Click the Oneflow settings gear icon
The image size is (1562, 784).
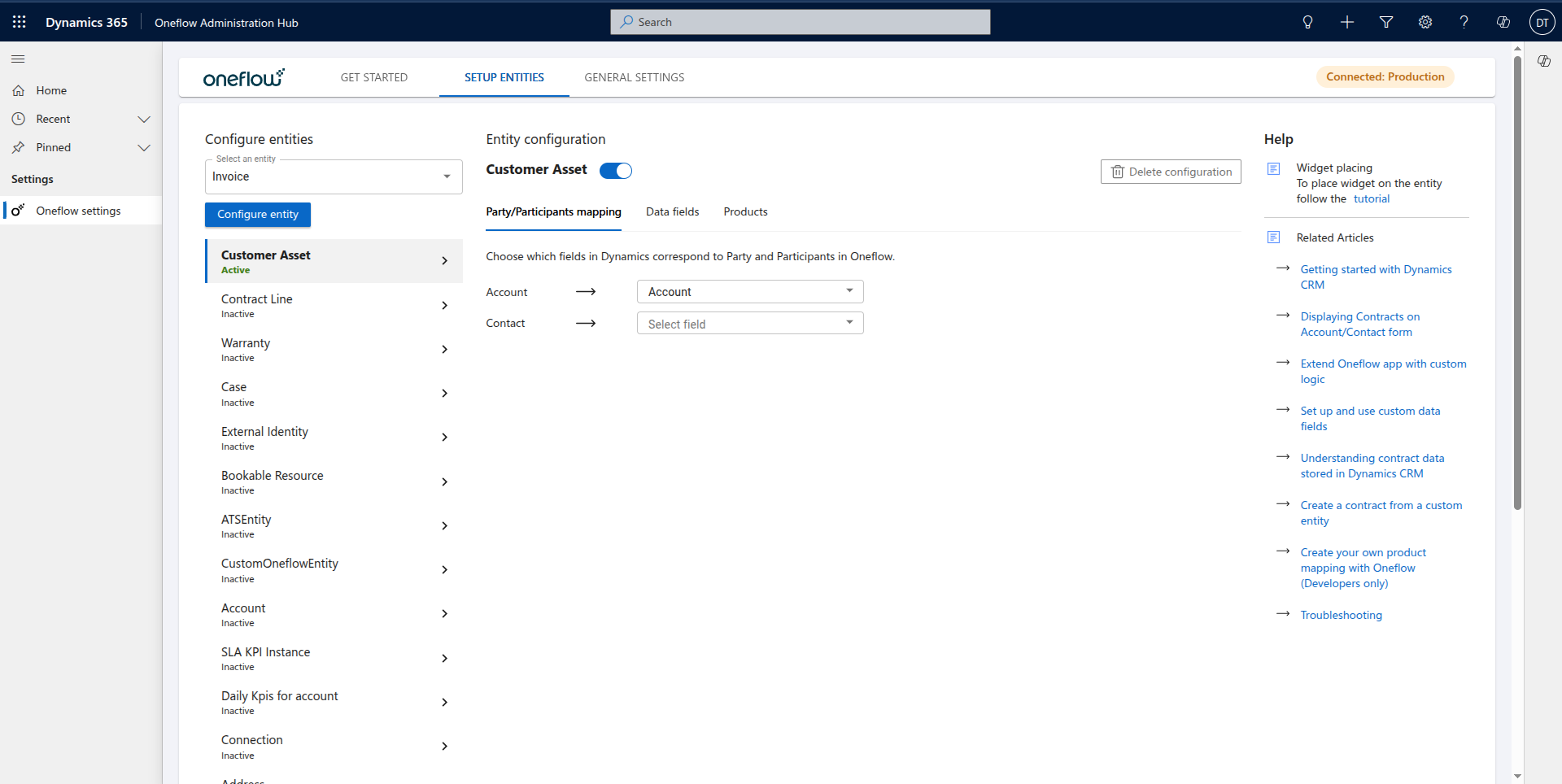coord(18,211)
